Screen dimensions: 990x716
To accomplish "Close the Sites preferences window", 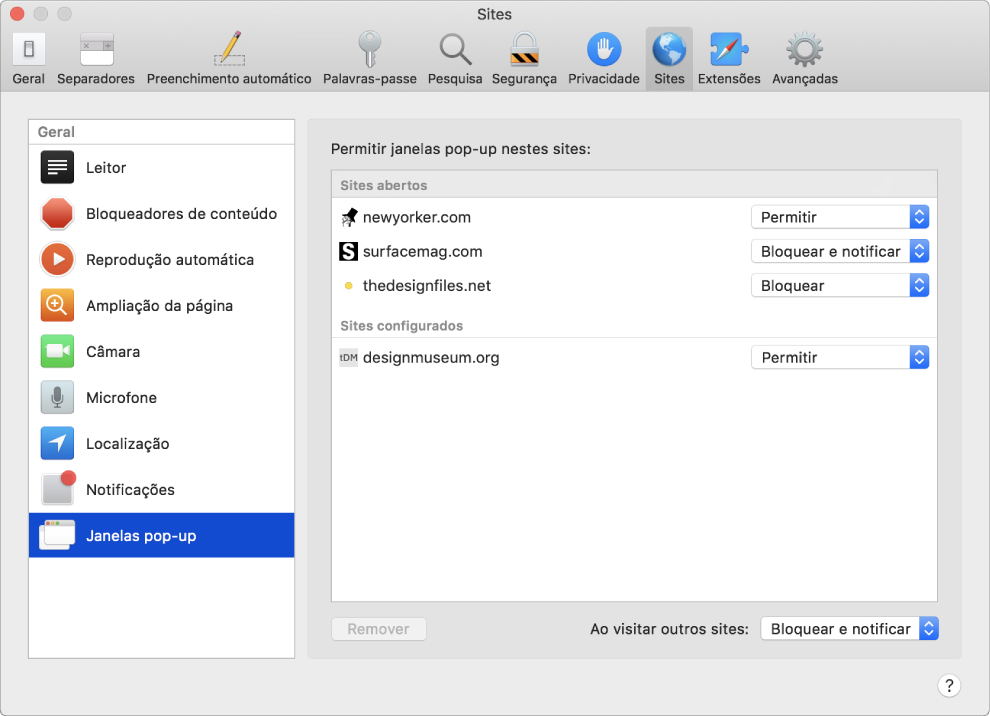I will tap(18, 13).
